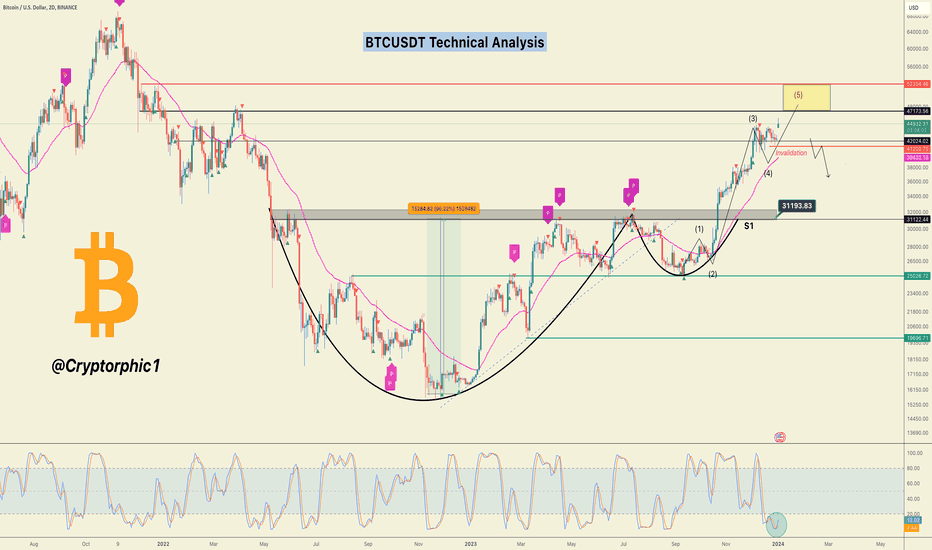
Task: Select the red 53354.46 price label
Action: 918,84
